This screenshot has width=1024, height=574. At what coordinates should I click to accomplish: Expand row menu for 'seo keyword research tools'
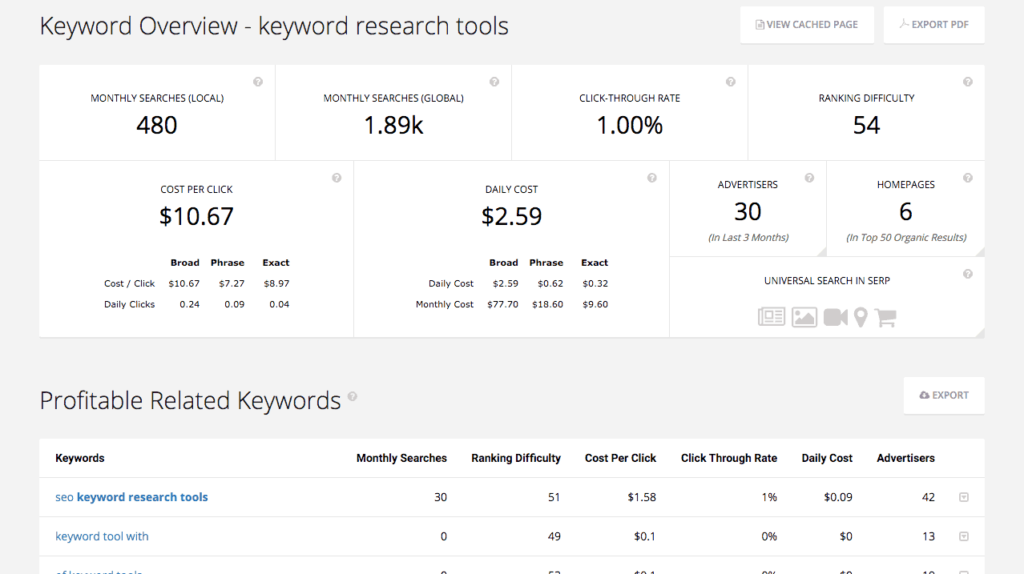click(x=964, y=497)
